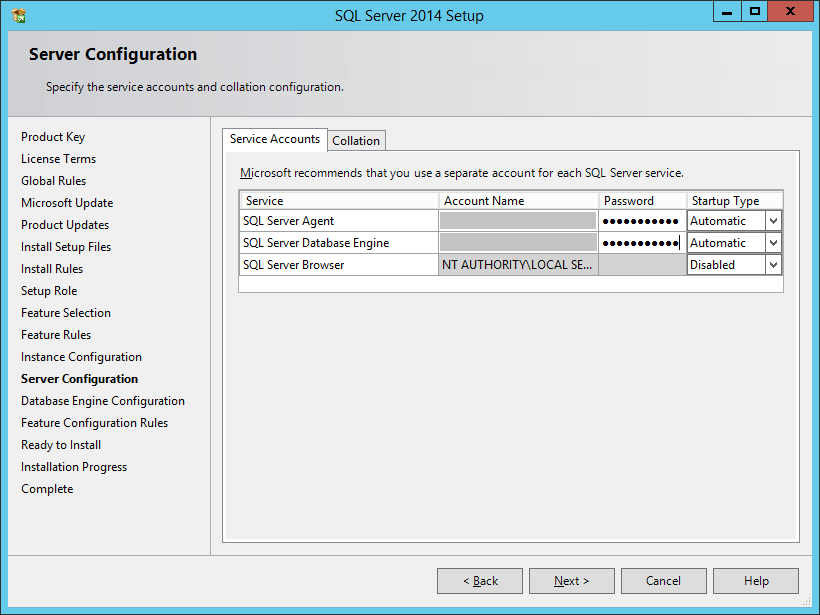Expand SQL Server Agent startup type dropdown
The image size is (820, 615).
point(773,221)
